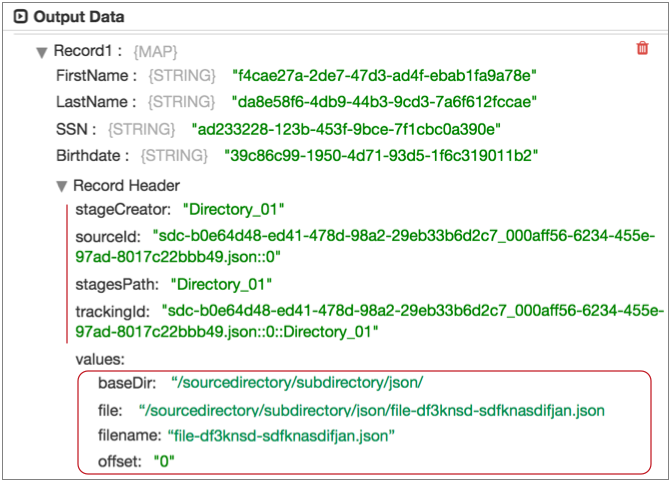
Task: Click the FirstName string value
Action: coord(385,76)
